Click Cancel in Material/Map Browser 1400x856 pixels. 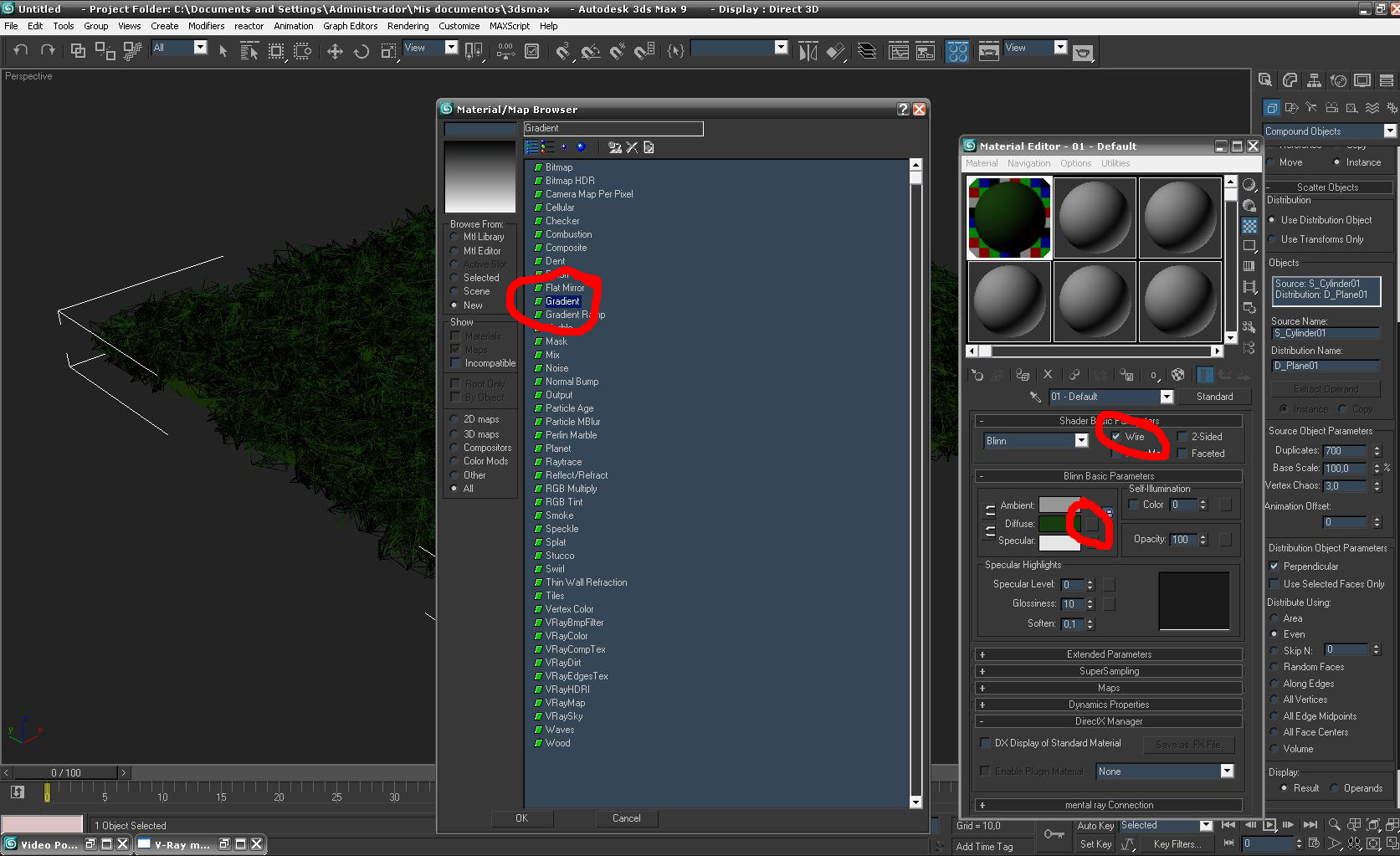click(626, 818)
